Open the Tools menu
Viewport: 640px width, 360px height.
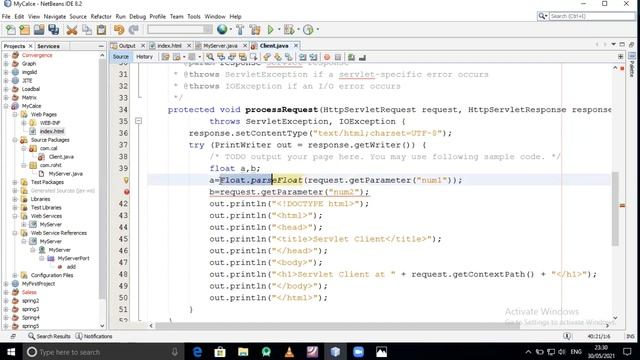(194, 16)
